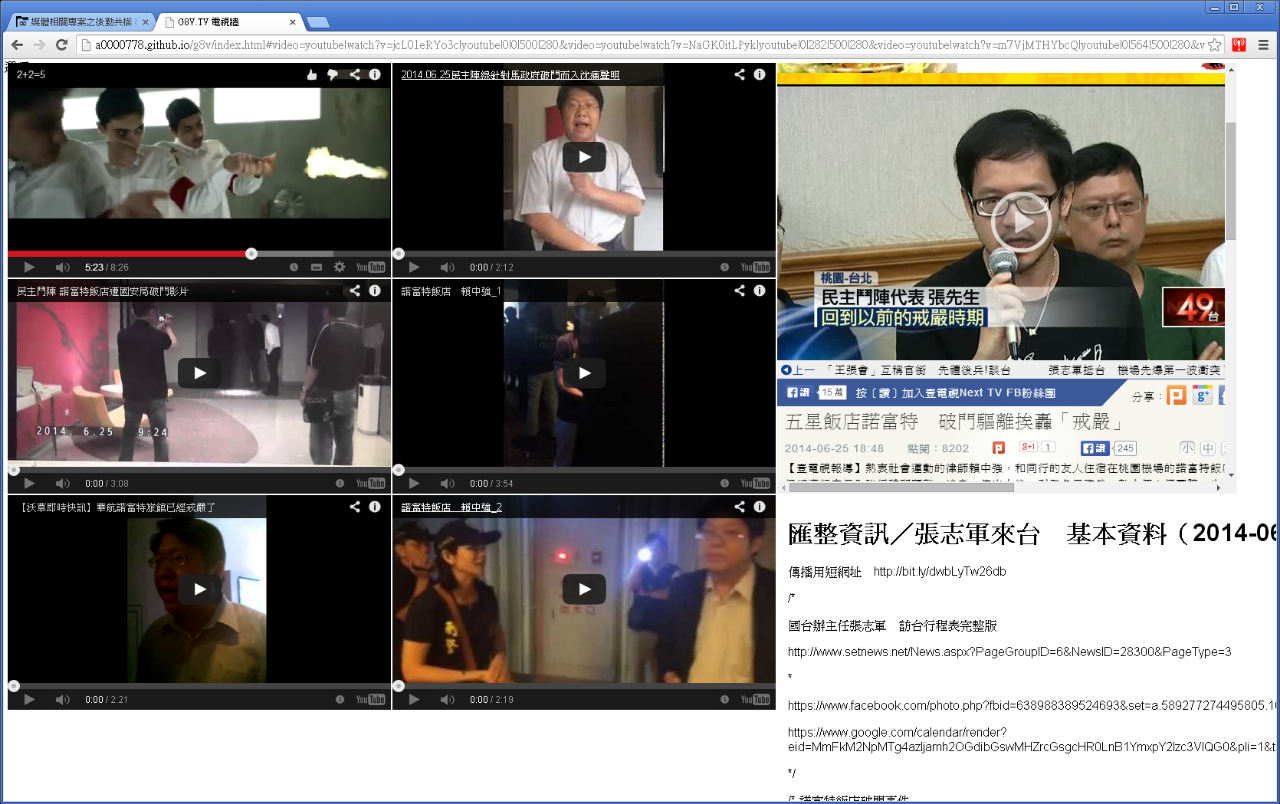The image size is (1280, 804).
Task: Click the bit.ly short URL link
Action: coord(939,572)
